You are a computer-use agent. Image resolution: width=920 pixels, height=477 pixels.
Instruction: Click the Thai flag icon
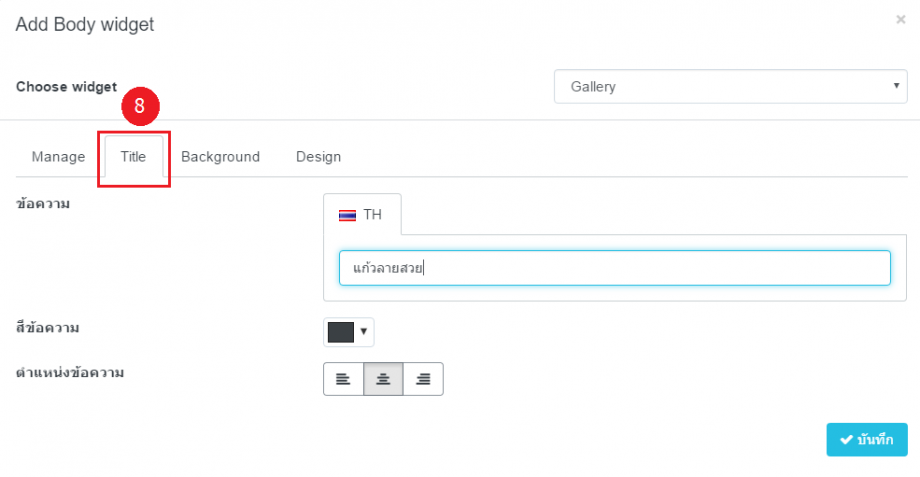348,215
